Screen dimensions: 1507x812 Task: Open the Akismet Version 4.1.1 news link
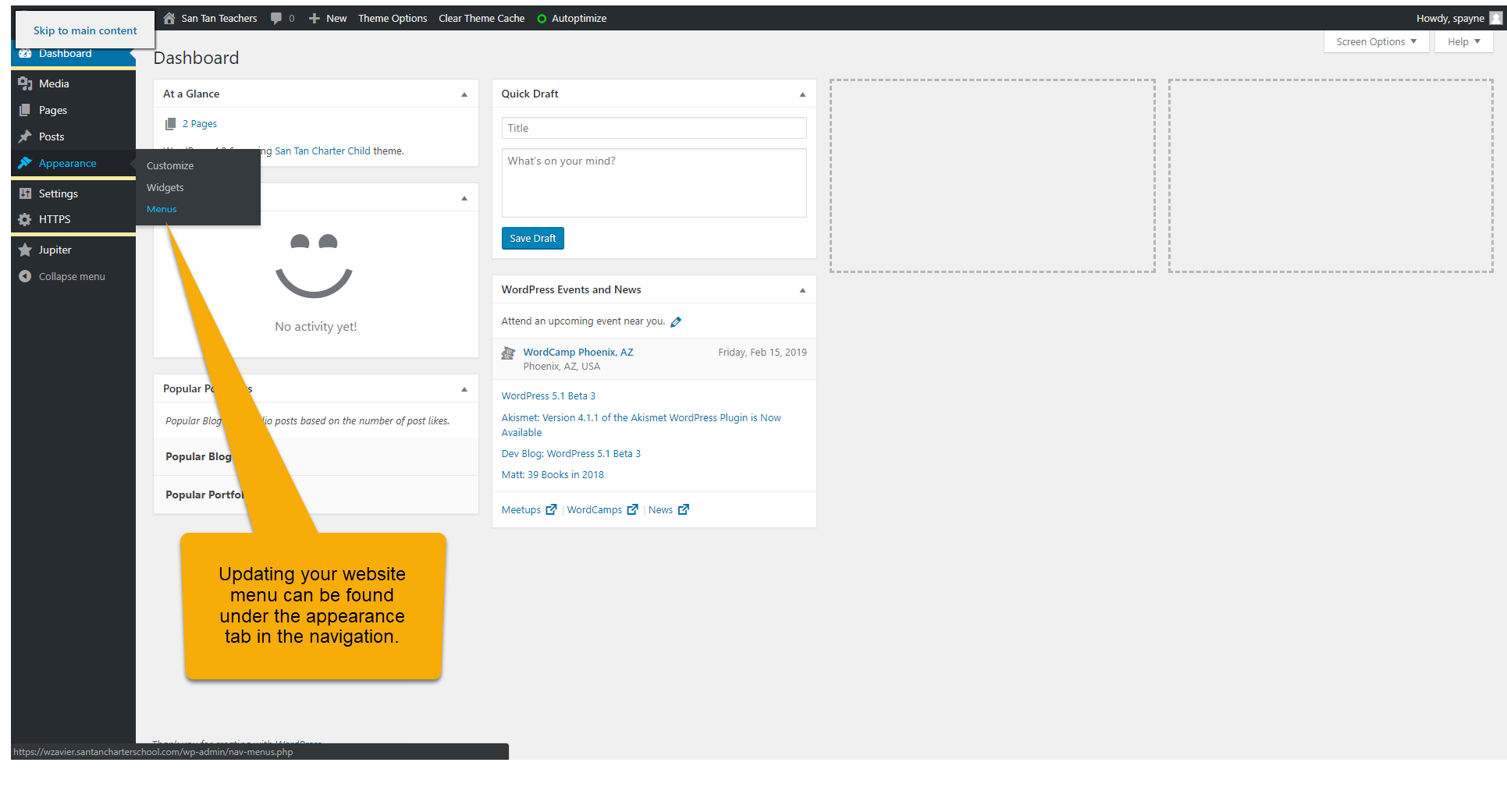642,425
